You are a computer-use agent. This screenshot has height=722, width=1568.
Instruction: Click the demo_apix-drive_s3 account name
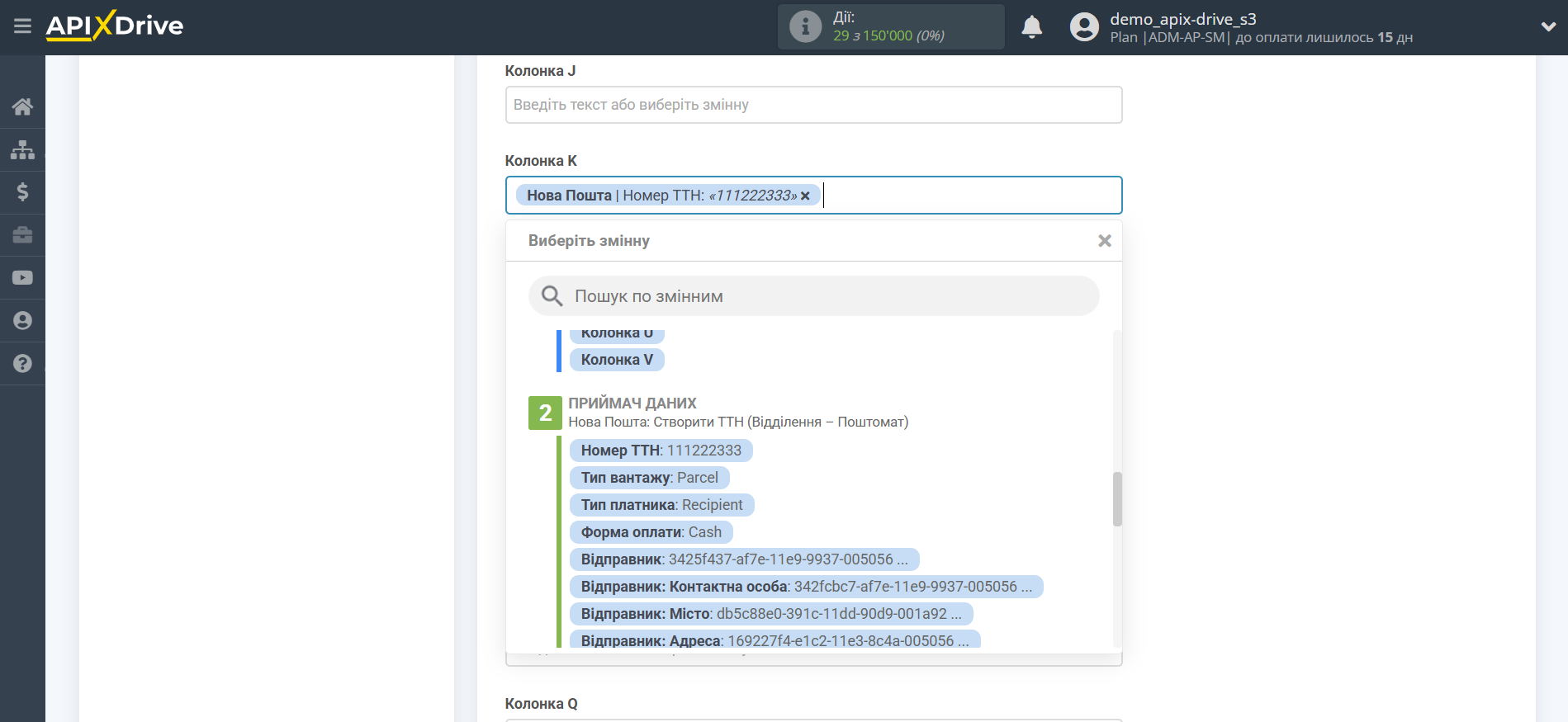1182,19
